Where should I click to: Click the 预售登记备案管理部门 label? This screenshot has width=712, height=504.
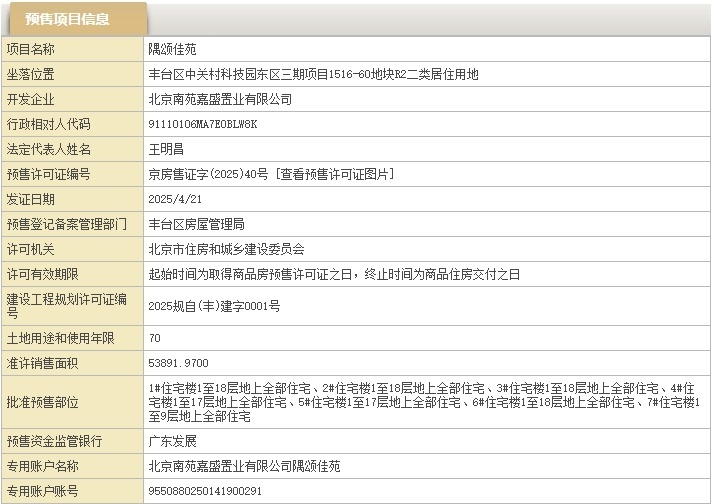(67, 224)
